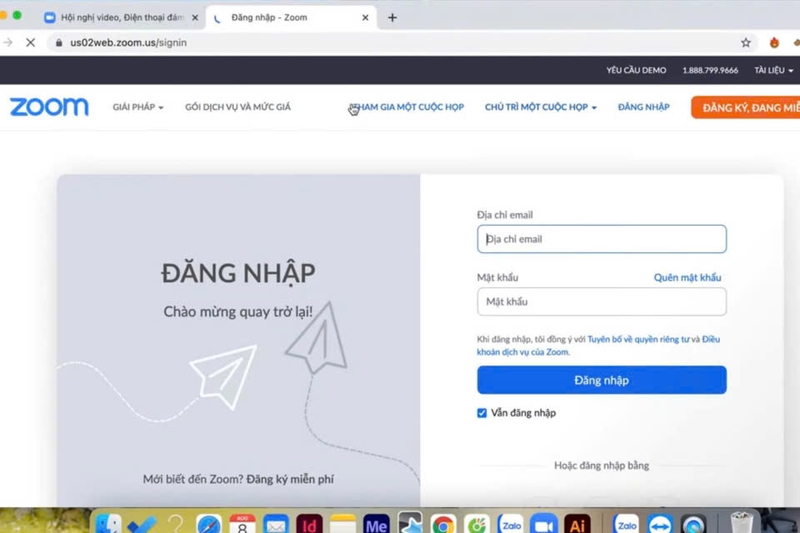Click the lock icon in address bar
800x533 pixels.
pyautogui.click(x=59, y=43)
